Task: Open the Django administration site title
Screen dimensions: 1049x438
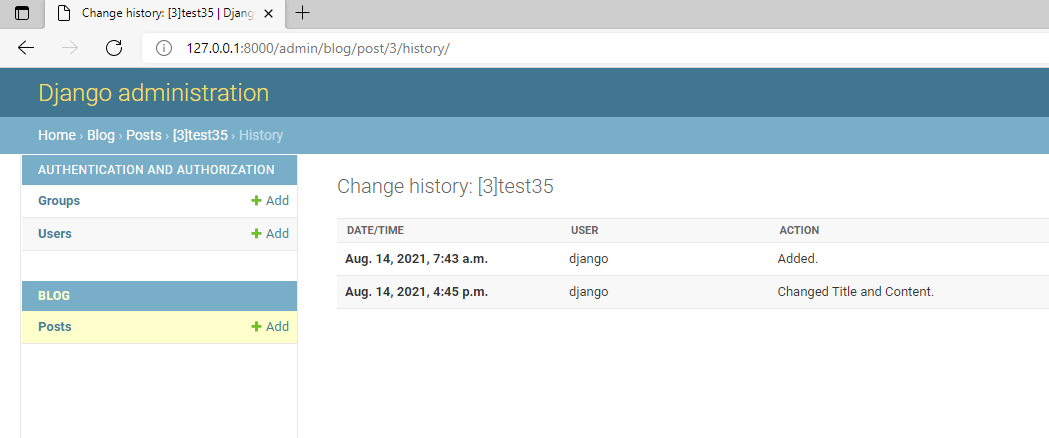Action: pos(153,92)
